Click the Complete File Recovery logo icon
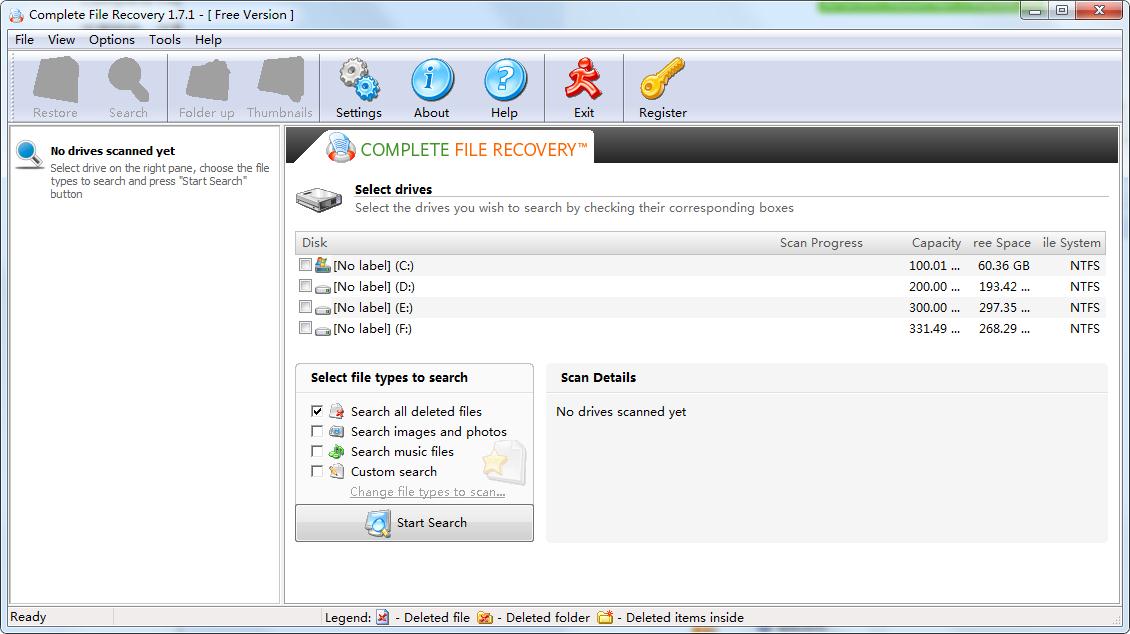 [341, 148]
